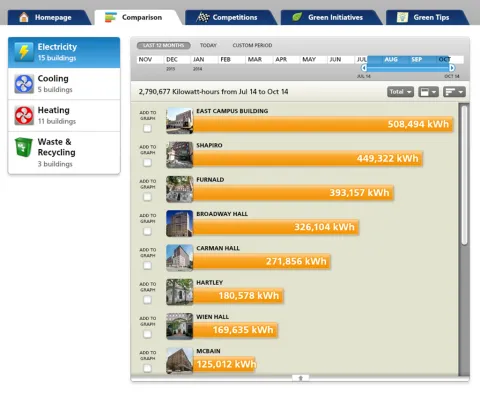Click the Furnald building thumbnail
The height and width of the screenshot is (395, 480).
(x=180, y=189)
